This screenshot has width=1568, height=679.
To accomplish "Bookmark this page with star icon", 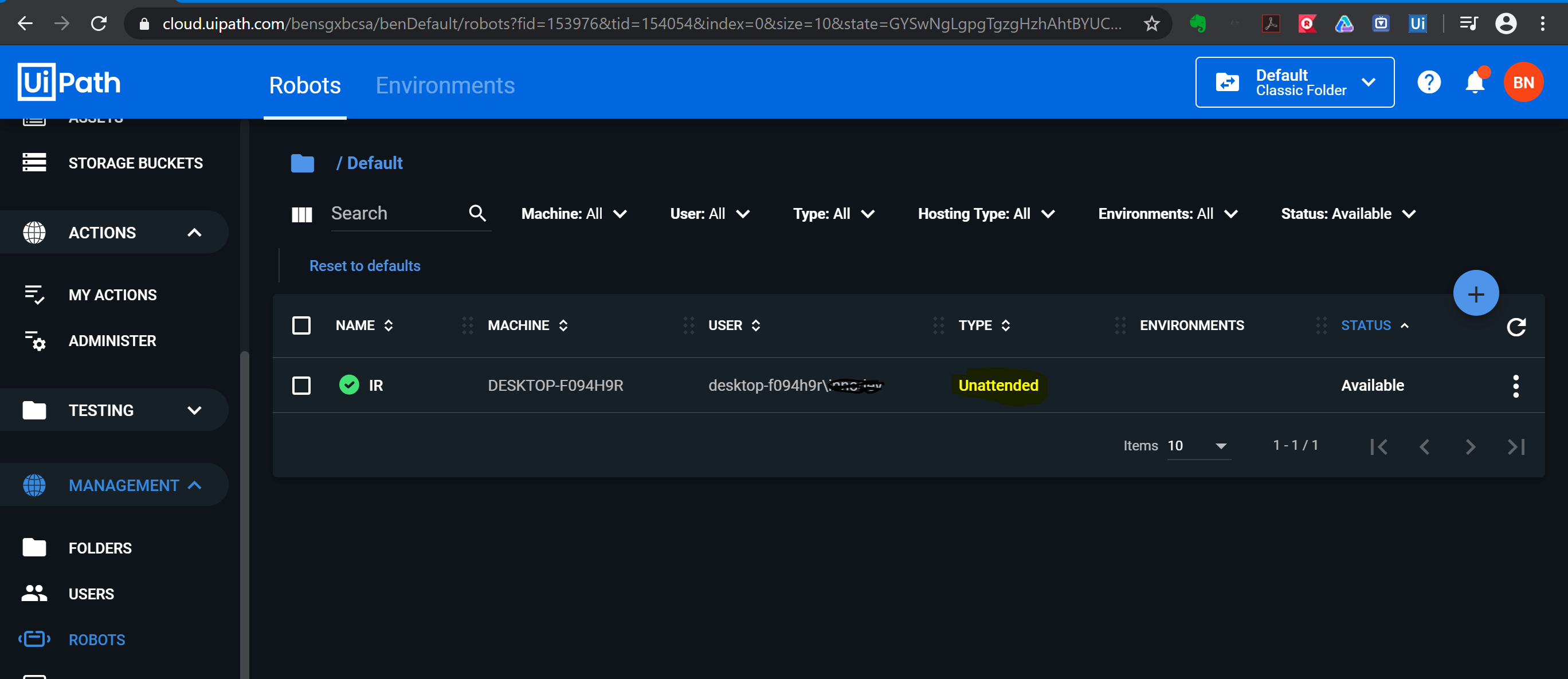I will [x=1151, y=23].
